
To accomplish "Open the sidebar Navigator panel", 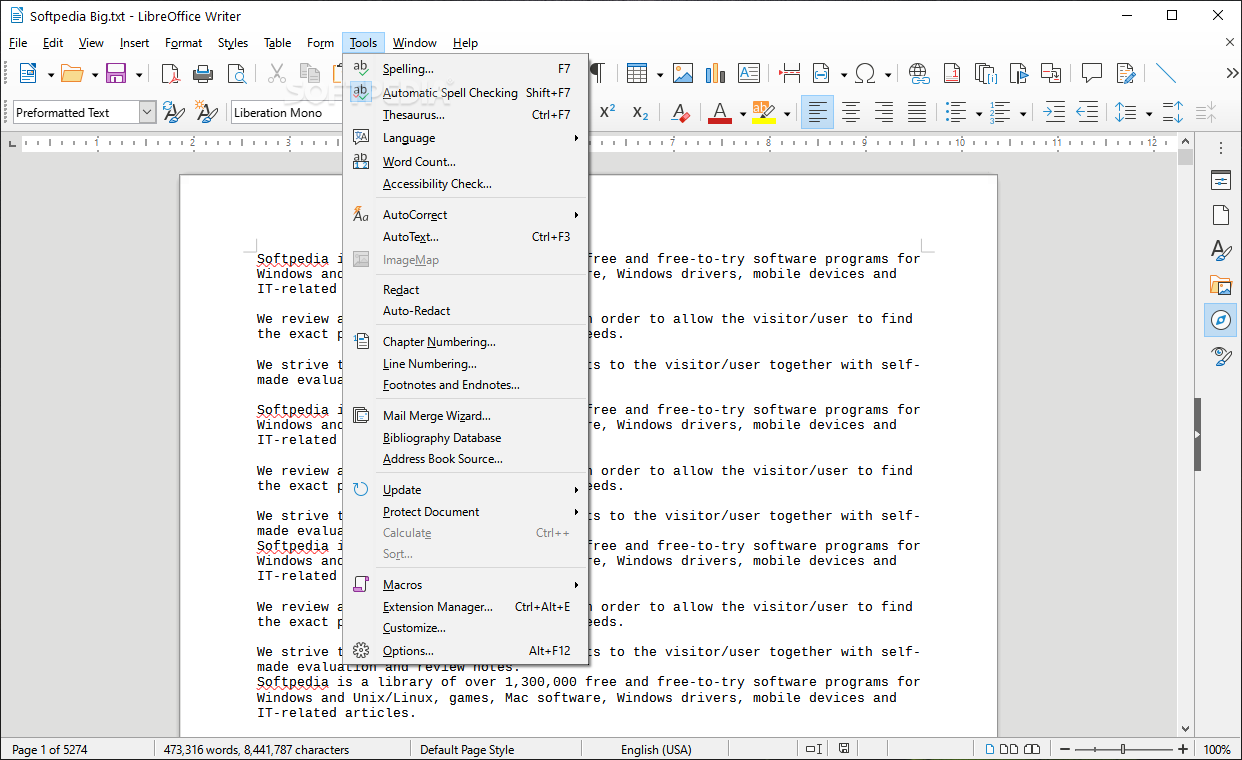I will 1220,320.
